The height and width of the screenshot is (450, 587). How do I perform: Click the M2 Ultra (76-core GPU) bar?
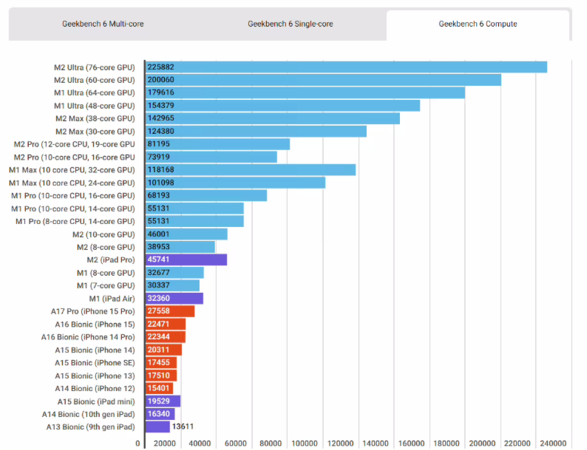coord(346,67)
